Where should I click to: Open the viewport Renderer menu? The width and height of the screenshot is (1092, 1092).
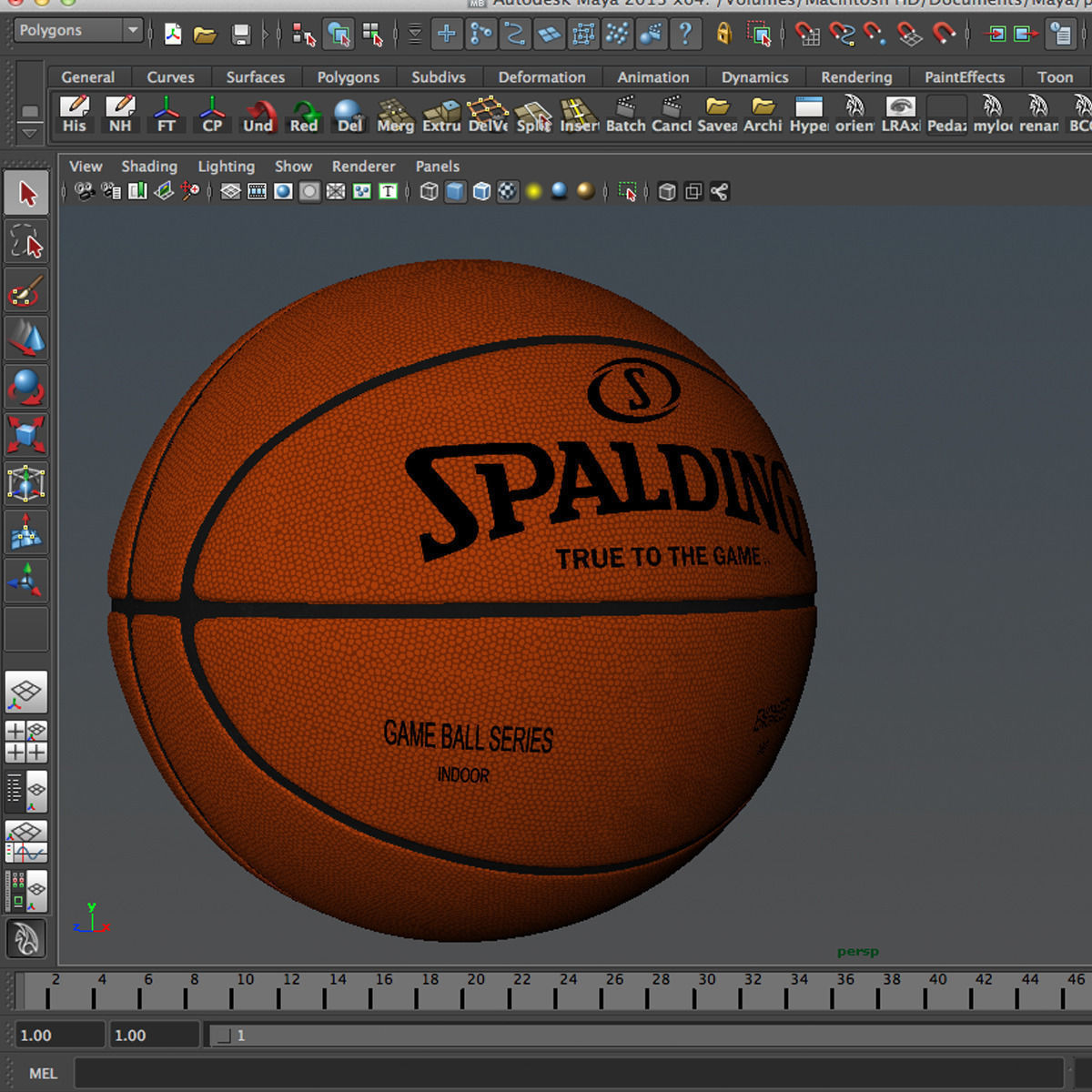point(363,166)
